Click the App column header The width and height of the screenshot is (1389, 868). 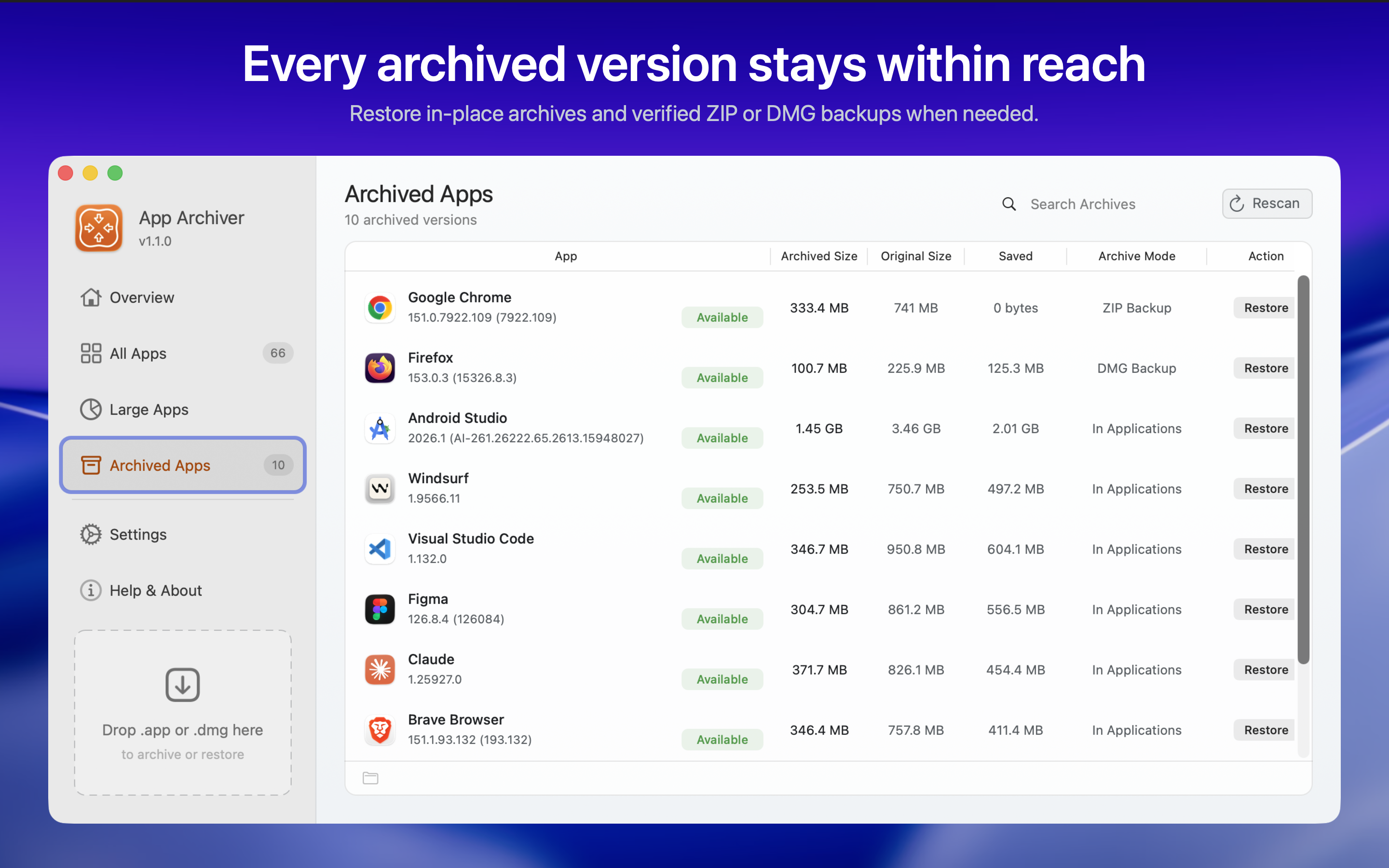pyautogui.click(x=565, y=256)
